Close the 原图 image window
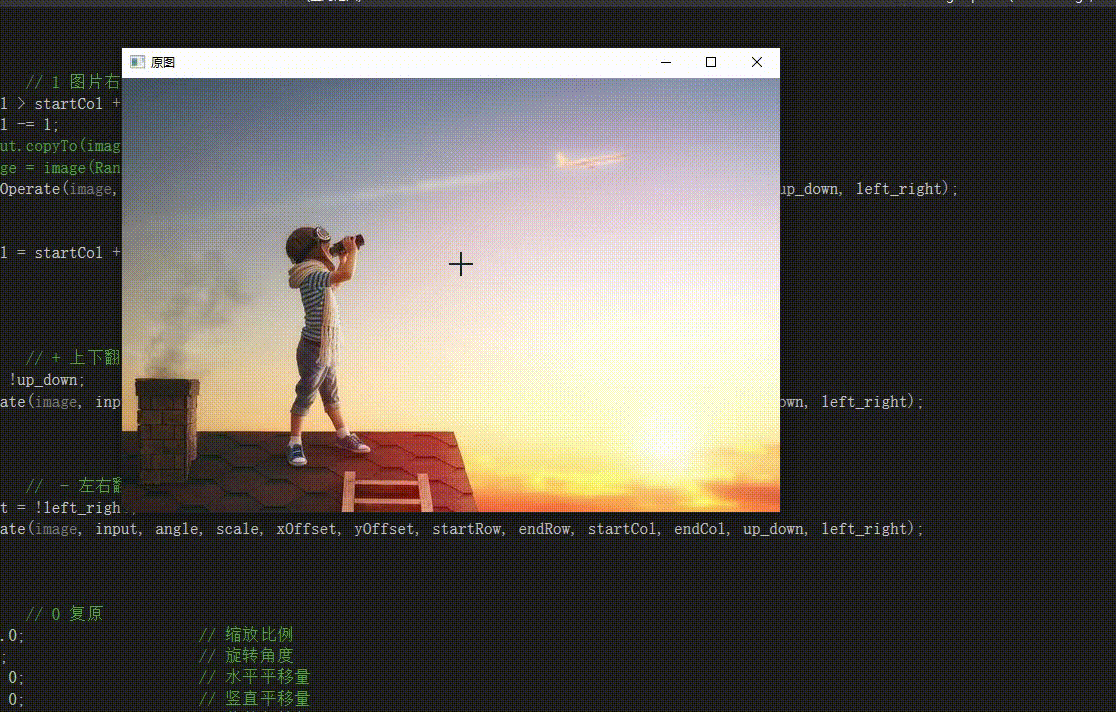 (757, 63)
